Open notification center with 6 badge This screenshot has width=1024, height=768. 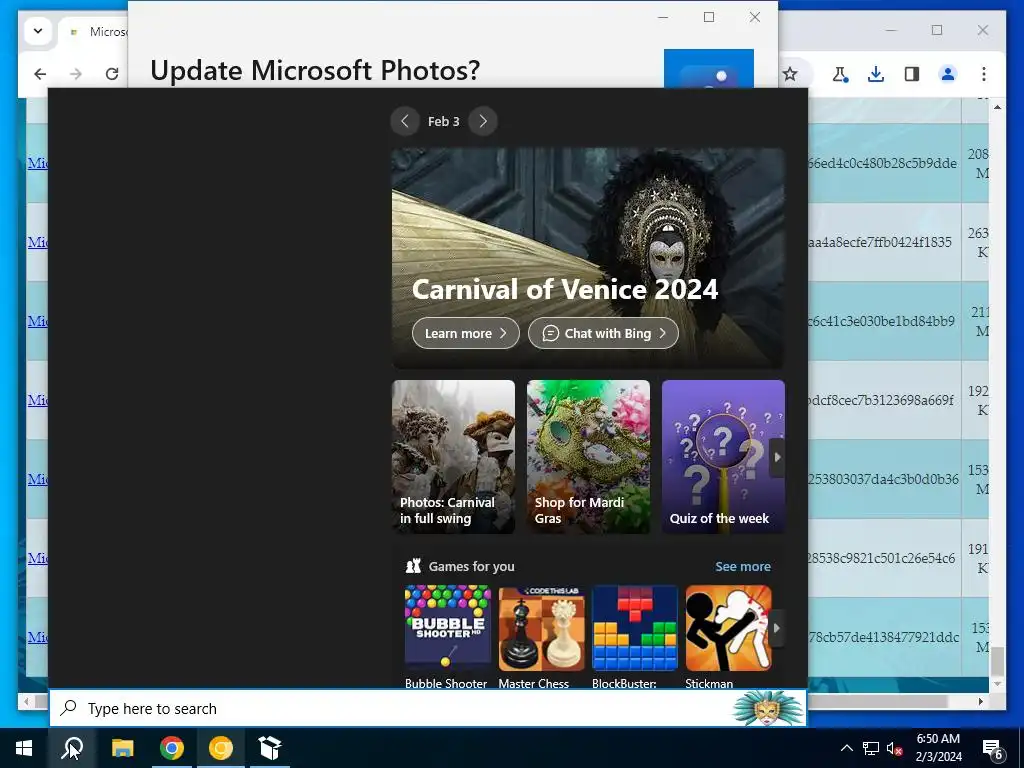coord(993,748)
